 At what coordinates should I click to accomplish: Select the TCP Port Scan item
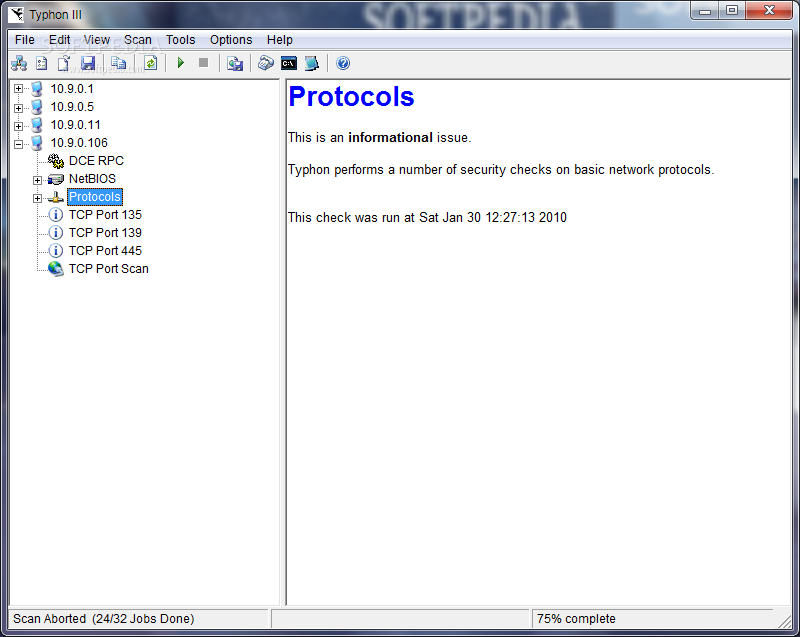[x=109, y=269]
